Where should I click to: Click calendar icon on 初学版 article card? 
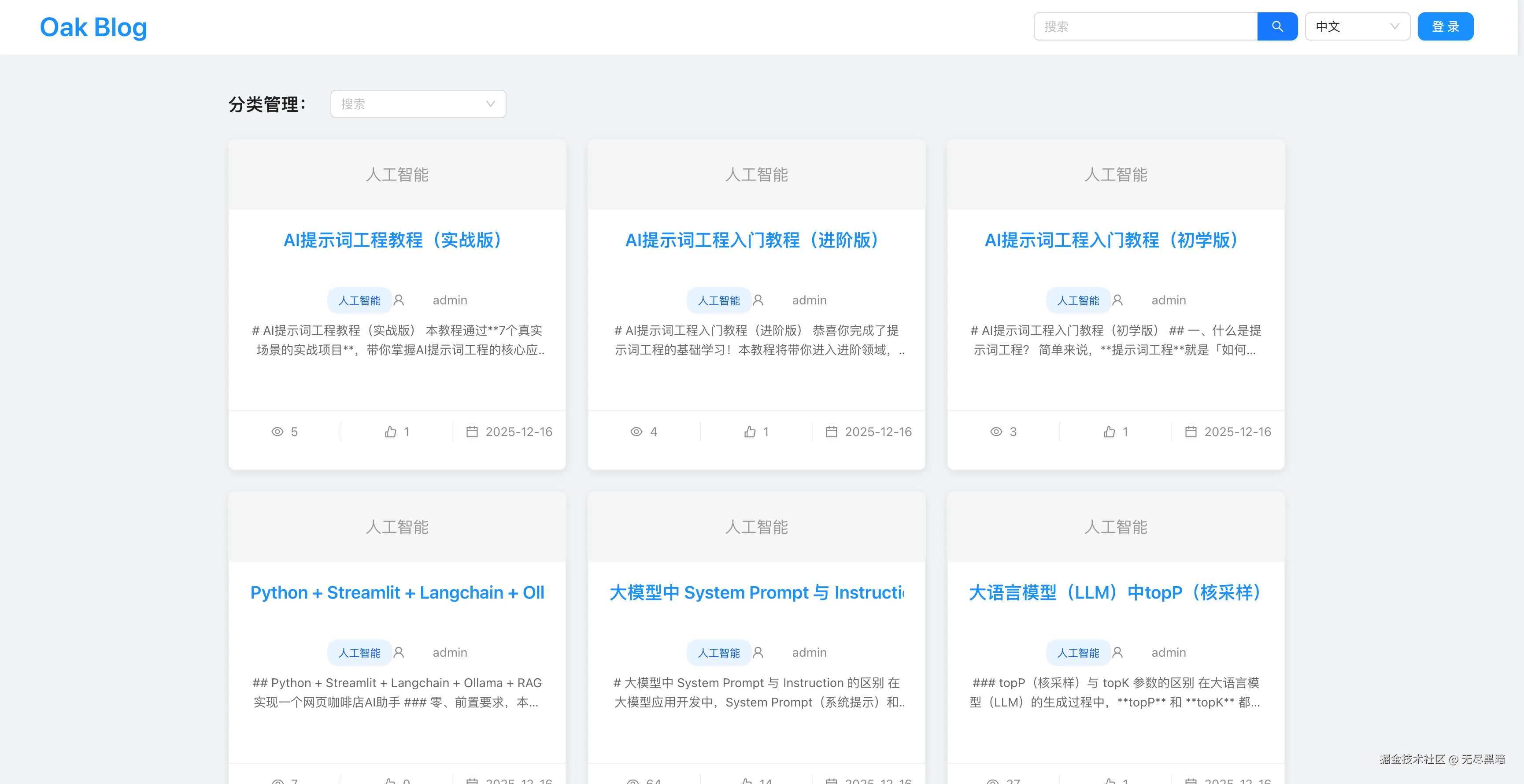tap(1190, 432)
